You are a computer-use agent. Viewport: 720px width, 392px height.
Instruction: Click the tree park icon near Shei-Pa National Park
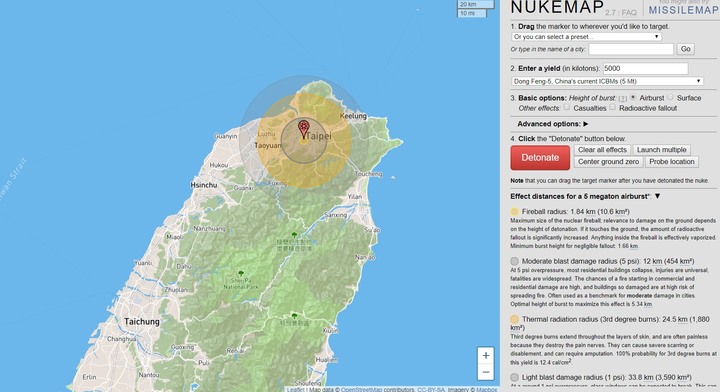click(x=241, y=274)
